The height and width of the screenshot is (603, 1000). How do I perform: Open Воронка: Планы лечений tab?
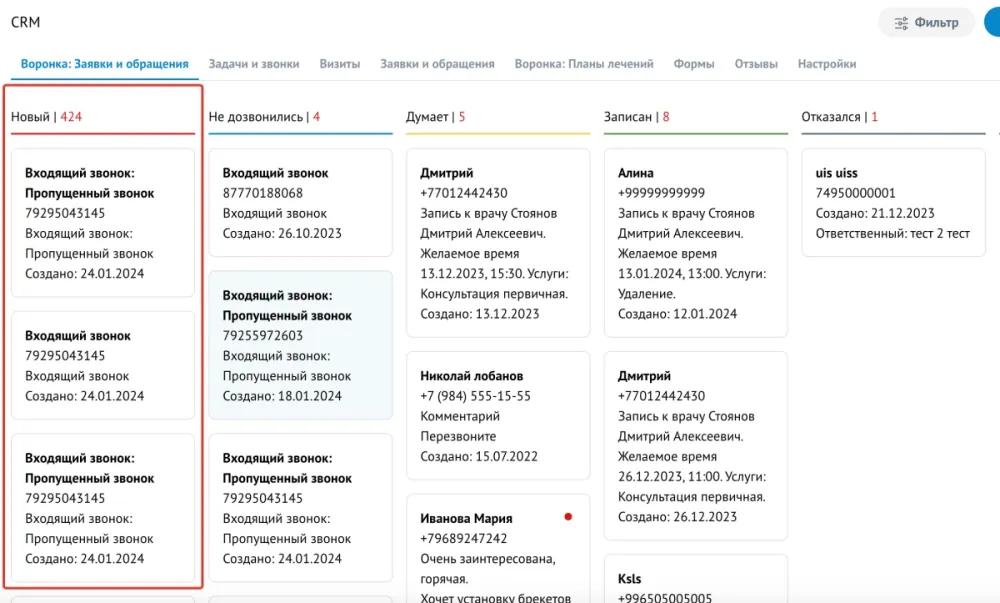584,64
